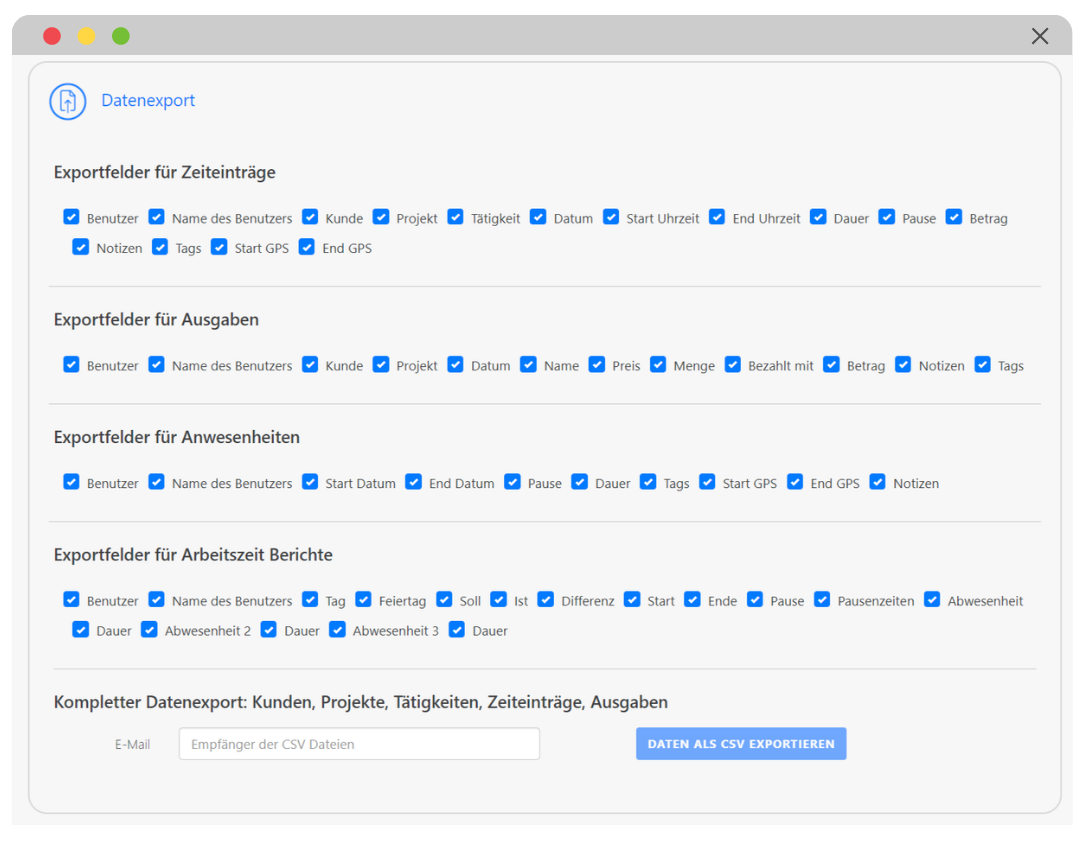This screenshot has height=846, width=1079.
Task: Uncheck Tätigkeit in Zeiteinträge fields
Action: click(x=456, y=217)
